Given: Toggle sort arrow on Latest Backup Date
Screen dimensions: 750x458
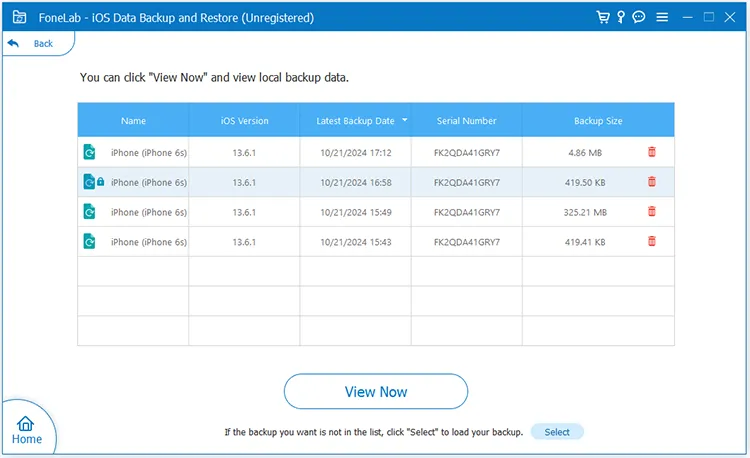Looking at the screenshot, I should pyautogui.click(x=405, y=120).
